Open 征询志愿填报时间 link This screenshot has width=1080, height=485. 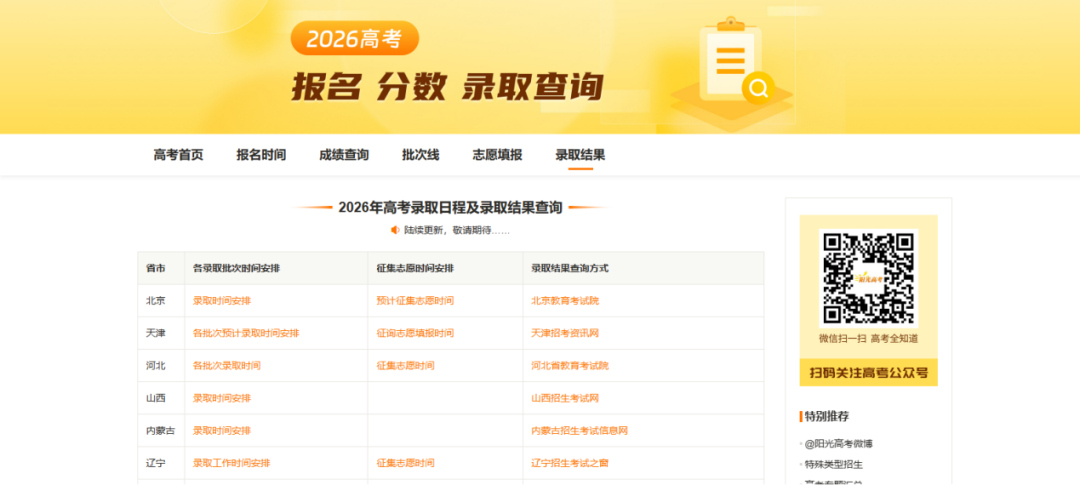[415, 333]
